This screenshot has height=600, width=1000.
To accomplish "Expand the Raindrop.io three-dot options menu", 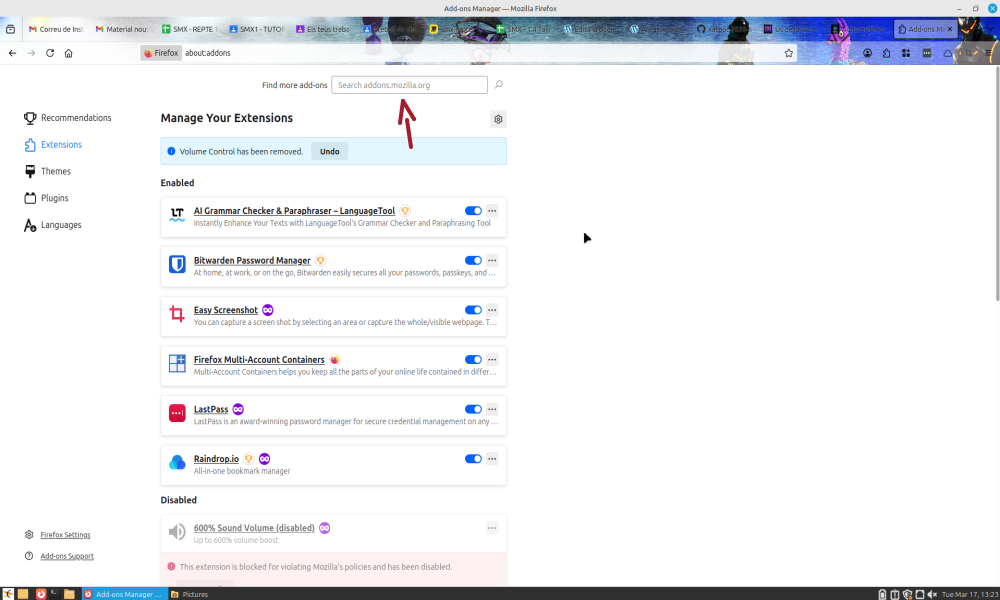I will click(492, 459).
